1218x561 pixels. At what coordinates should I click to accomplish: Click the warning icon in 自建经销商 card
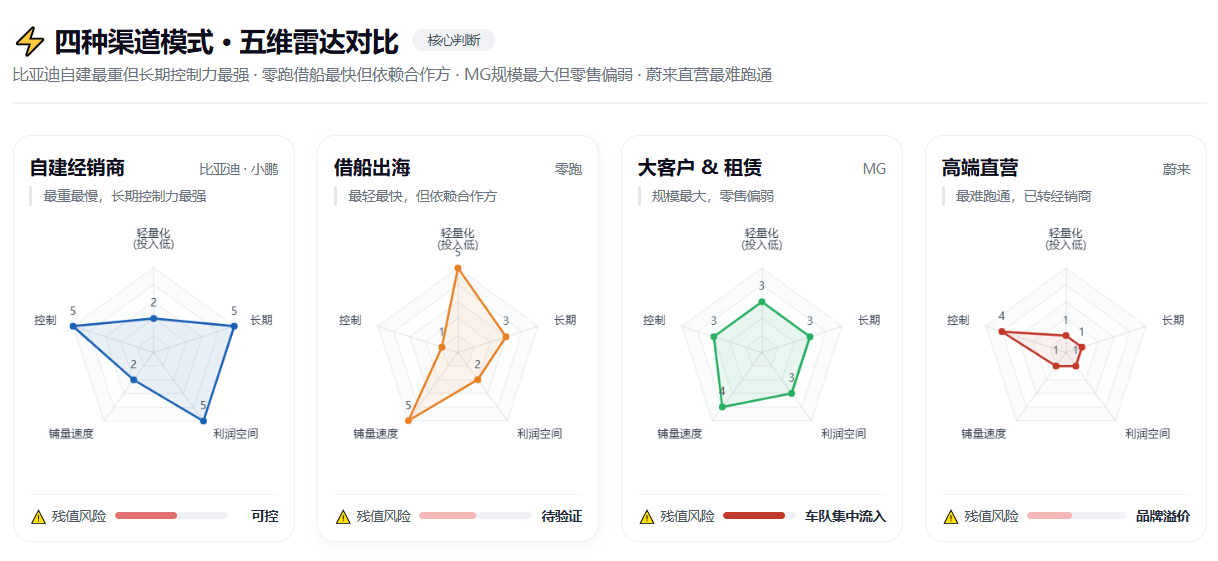tap(39, 517)
